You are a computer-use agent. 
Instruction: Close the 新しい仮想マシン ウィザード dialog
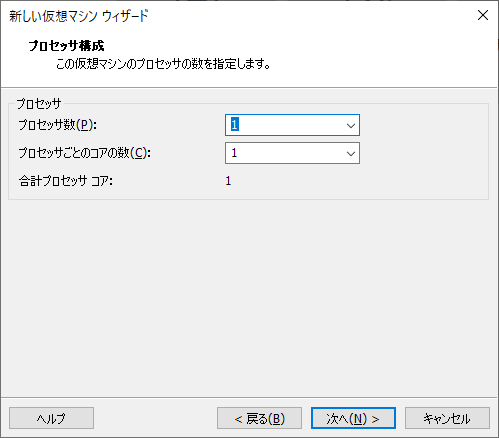click(483, 15)
